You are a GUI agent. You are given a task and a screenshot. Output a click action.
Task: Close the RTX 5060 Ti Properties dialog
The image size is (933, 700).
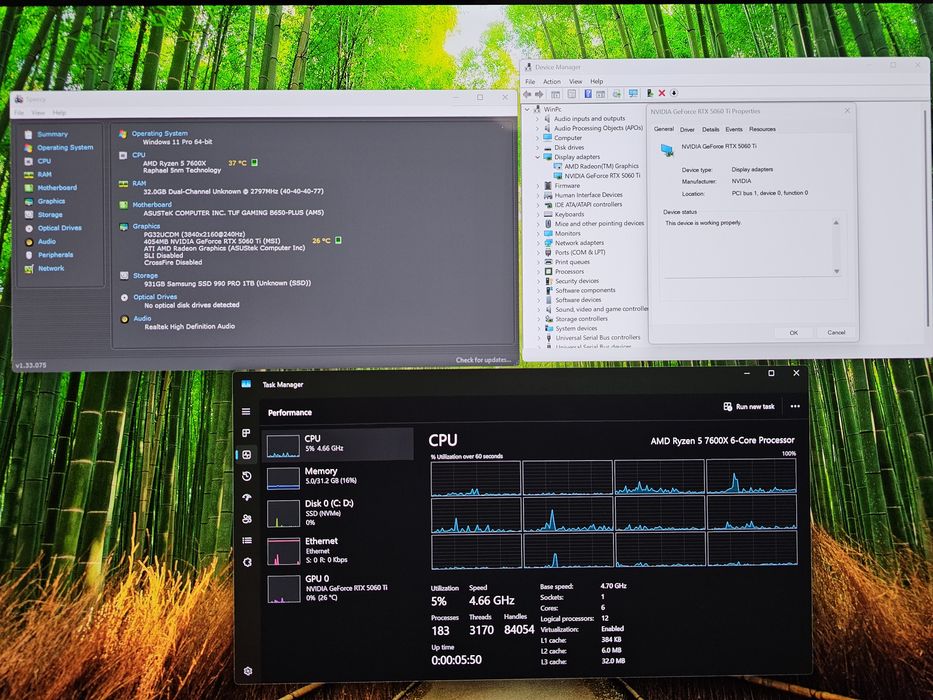(x=847, y=111)
